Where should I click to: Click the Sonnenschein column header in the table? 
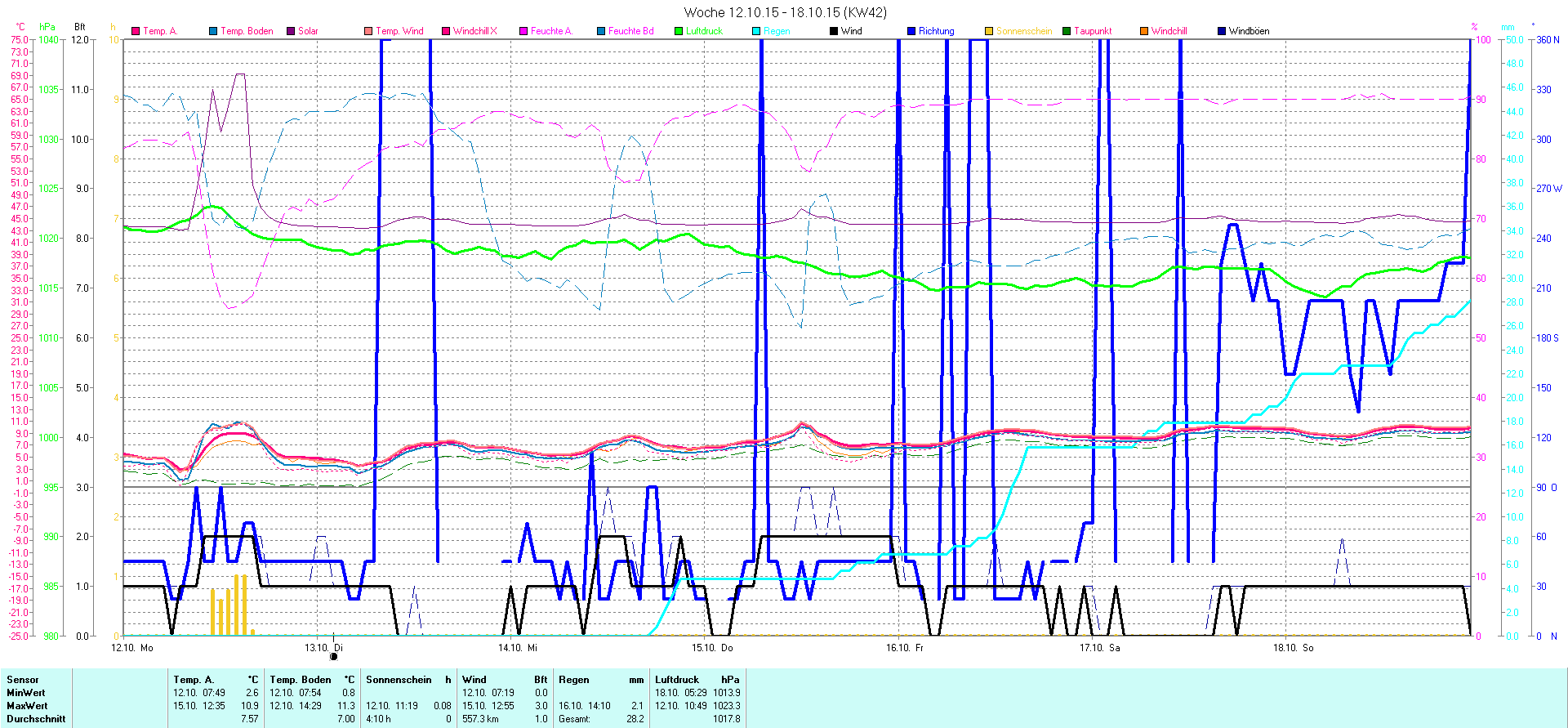[399, 679]
